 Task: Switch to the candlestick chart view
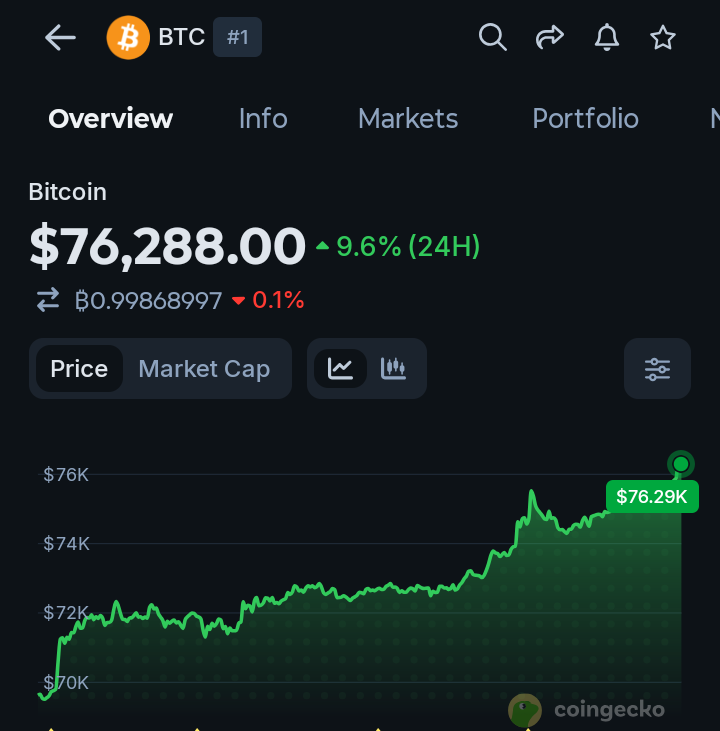coord(393,369)
